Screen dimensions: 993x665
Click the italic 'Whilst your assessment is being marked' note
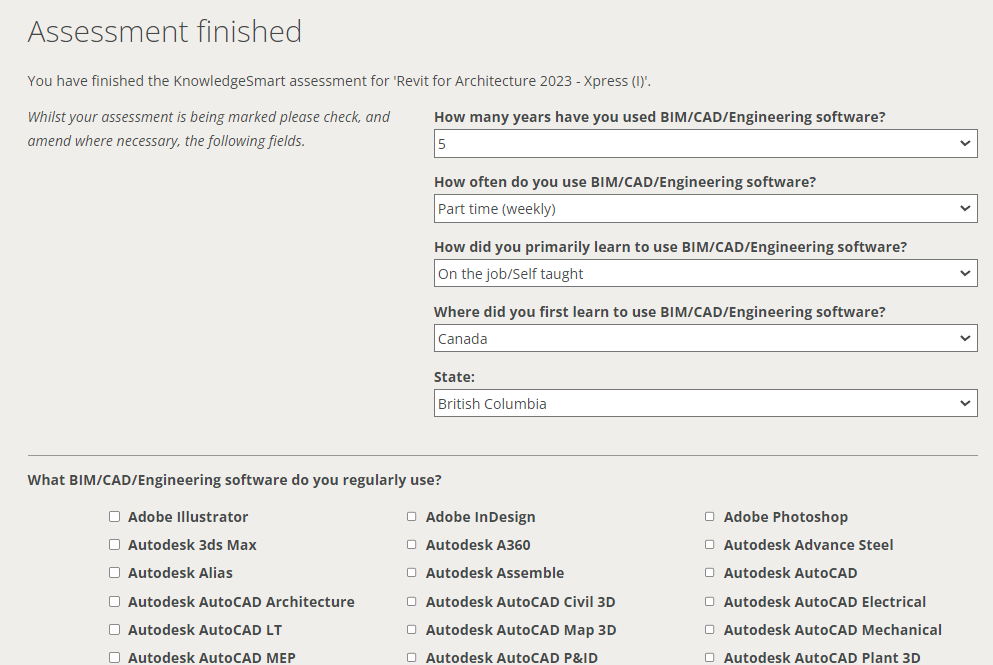208,129
